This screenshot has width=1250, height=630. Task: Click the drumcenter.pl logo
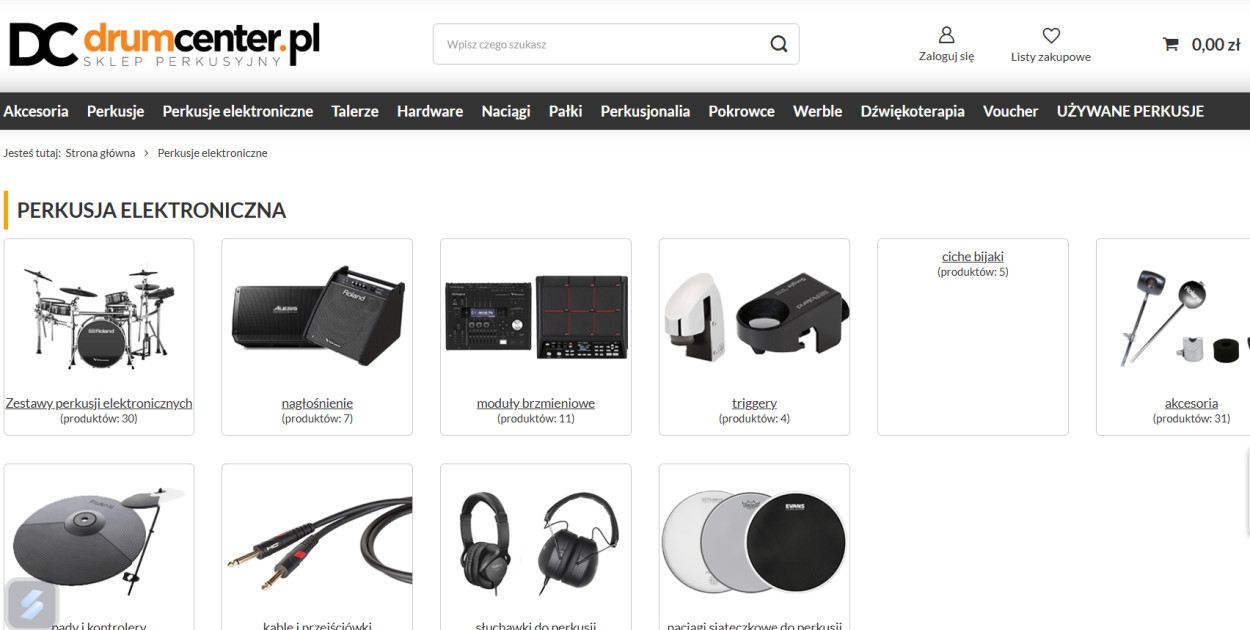click(164, 45)
